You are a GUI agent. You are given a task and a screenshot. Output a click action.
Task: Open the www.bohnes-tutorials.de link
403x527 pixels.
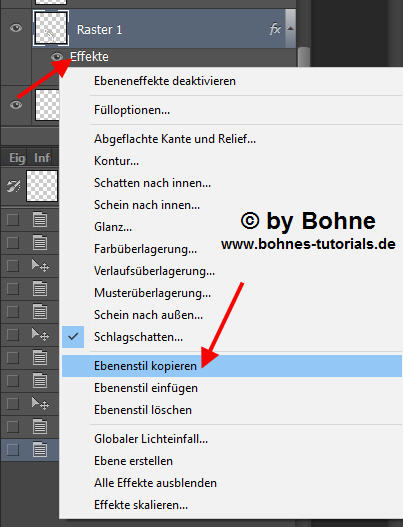point(308,244)
